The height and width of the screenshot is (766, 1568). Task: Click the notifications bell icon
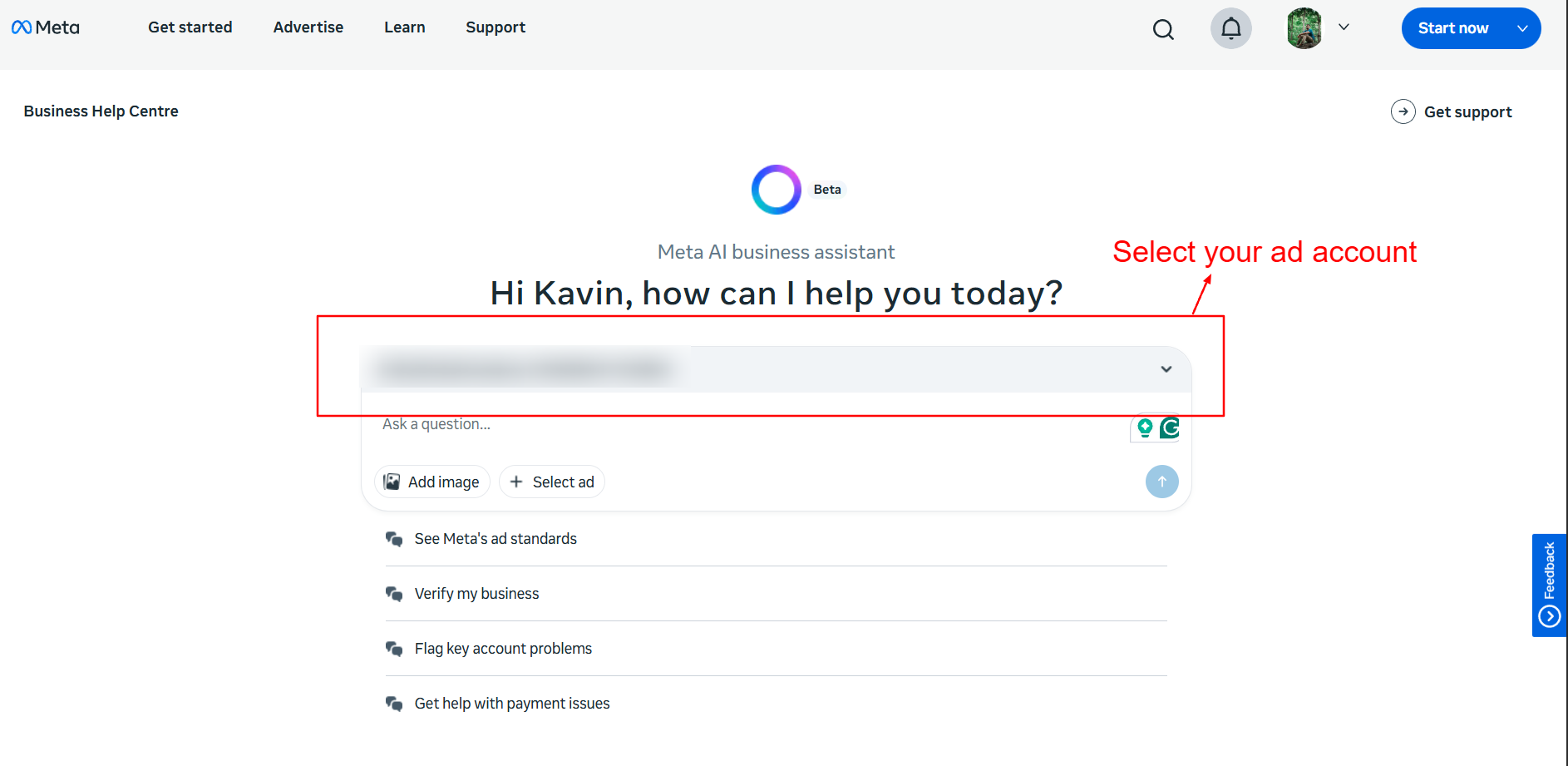(x=1231, y=27)
